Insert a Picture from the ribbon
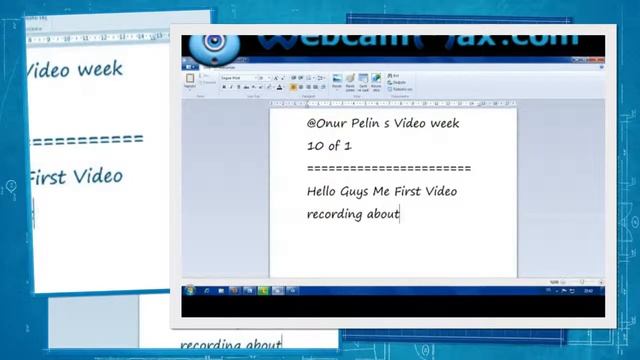 point(337,82)
